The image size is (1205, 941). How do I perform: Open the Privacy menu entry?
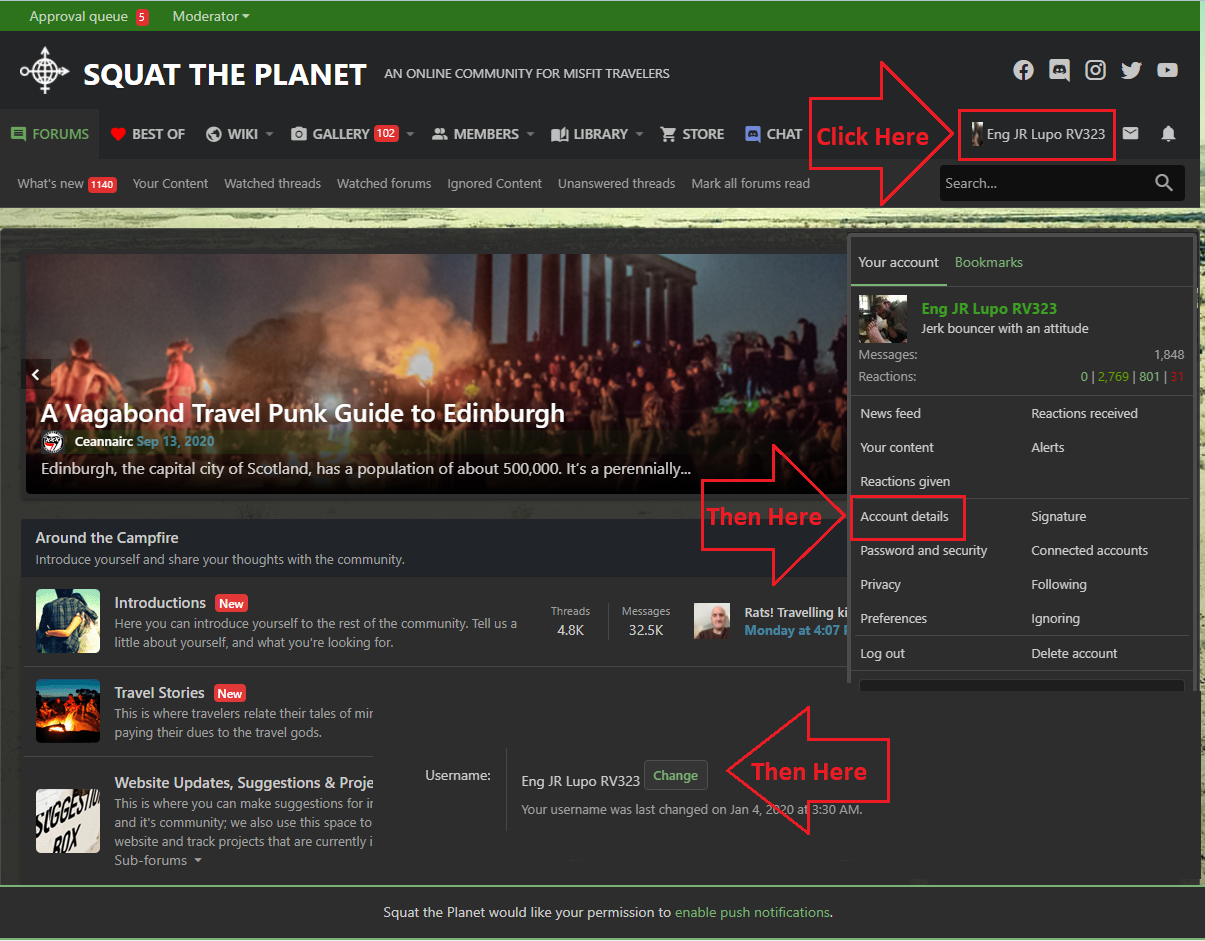[x=880, y=584]
